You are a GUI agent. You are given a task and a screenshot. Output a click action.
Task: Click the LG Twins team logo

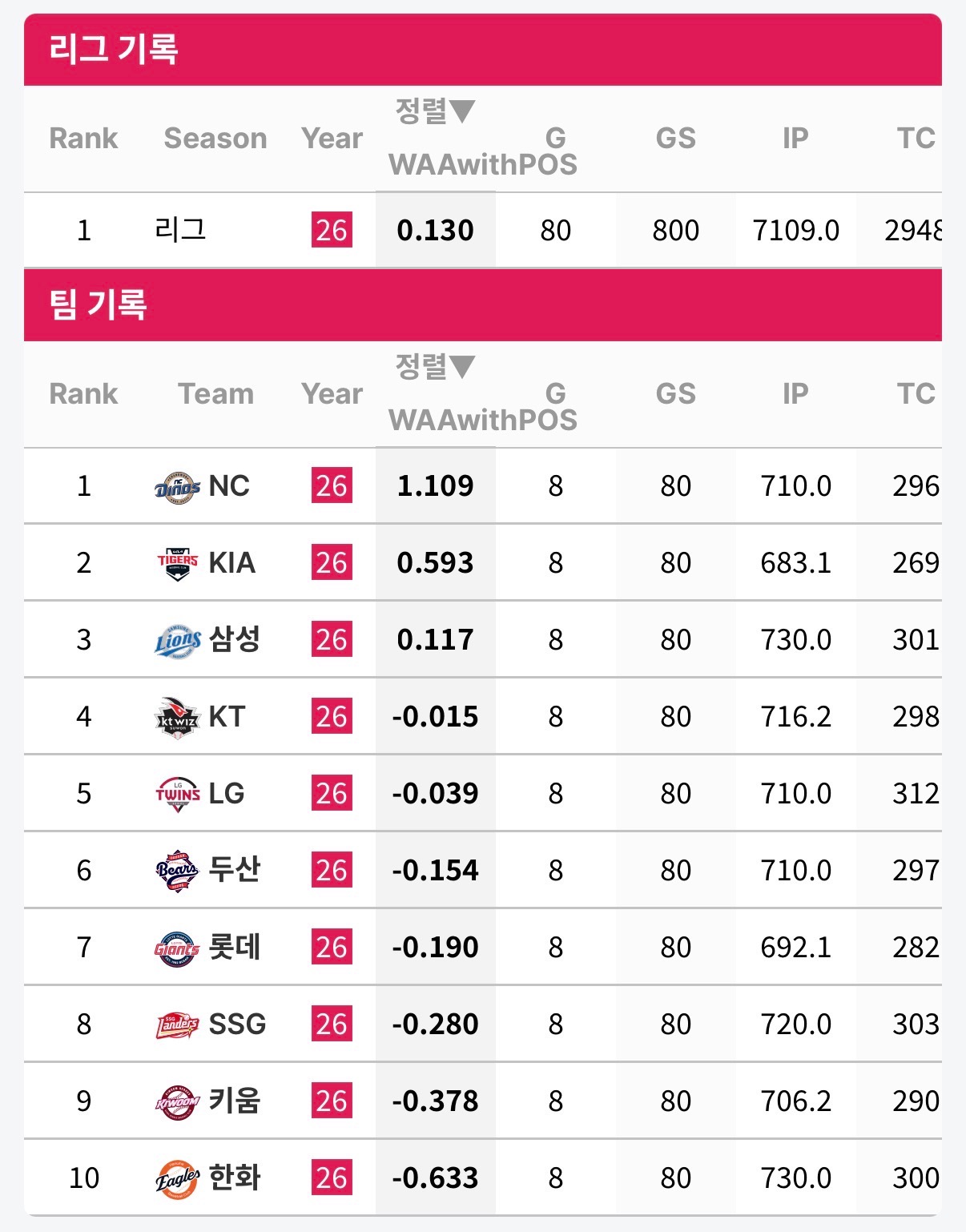pyautogui.click(x=177, y=795)
